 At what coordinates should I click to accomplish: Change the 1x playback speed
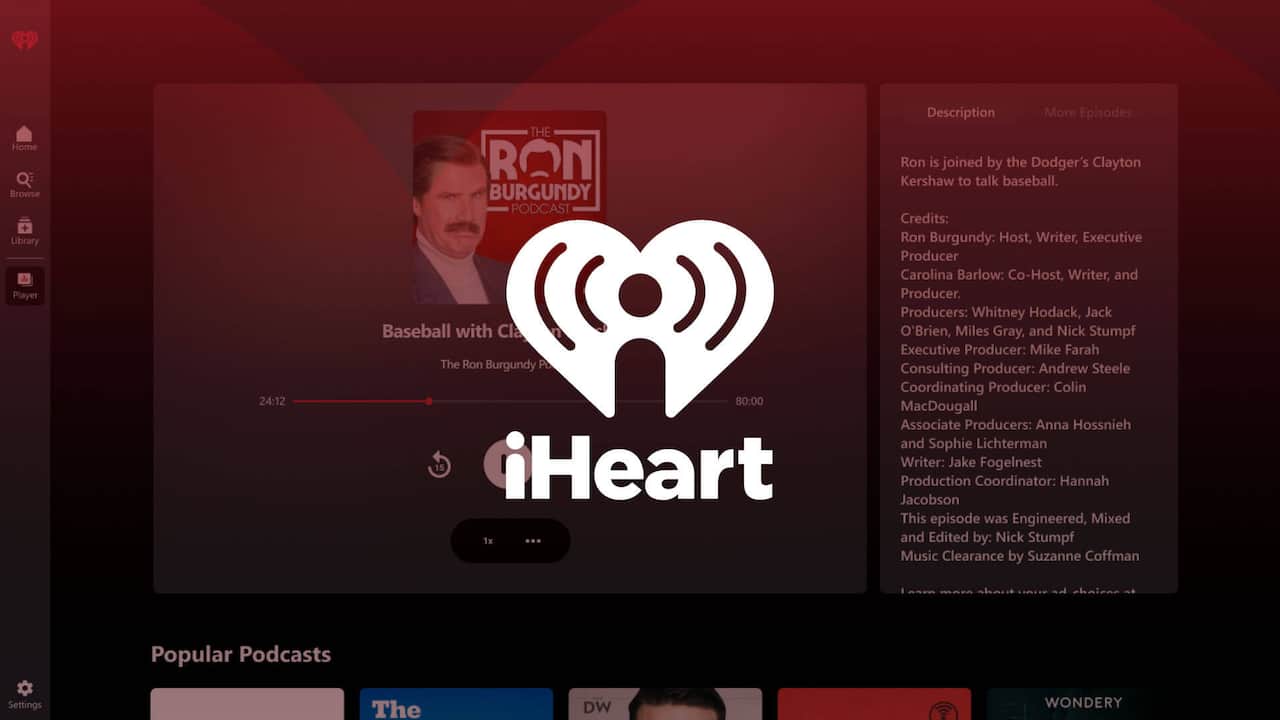[488, 541]
